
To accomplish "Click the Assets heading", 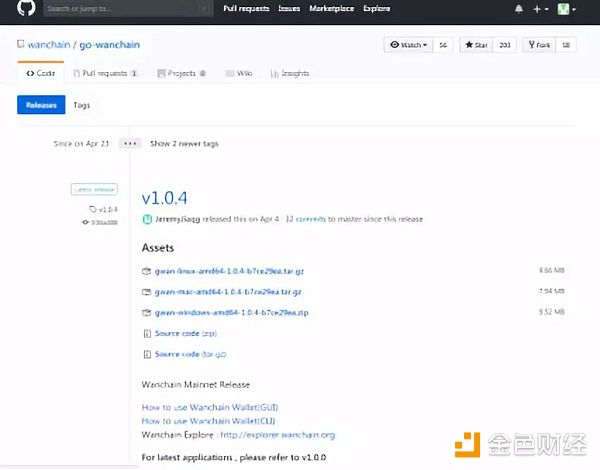I will point(158,248).
